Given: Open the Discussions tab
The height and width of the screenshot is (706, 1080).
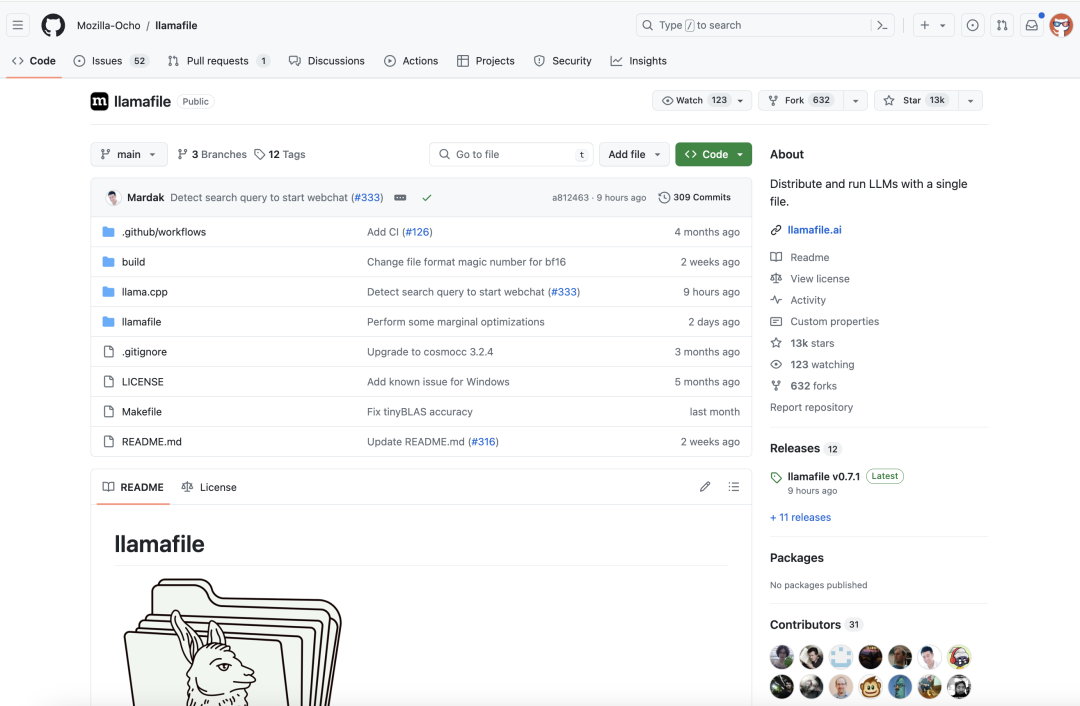Looking at the screenshot, I should pos(326,61).
